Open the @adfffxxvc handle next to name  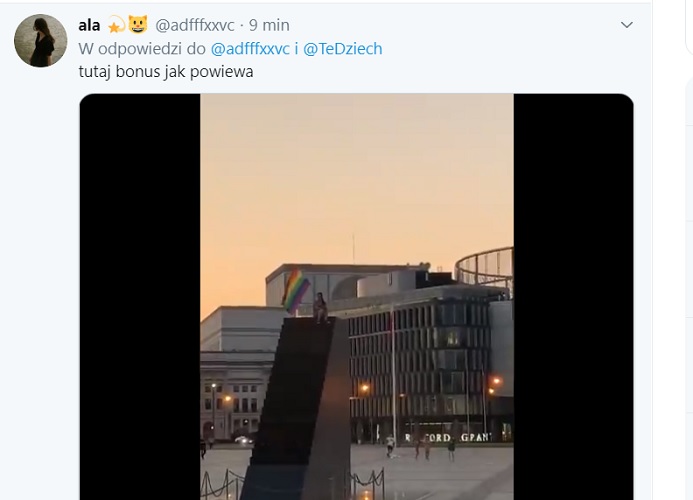pyautogui.click(x=194, y=25)
